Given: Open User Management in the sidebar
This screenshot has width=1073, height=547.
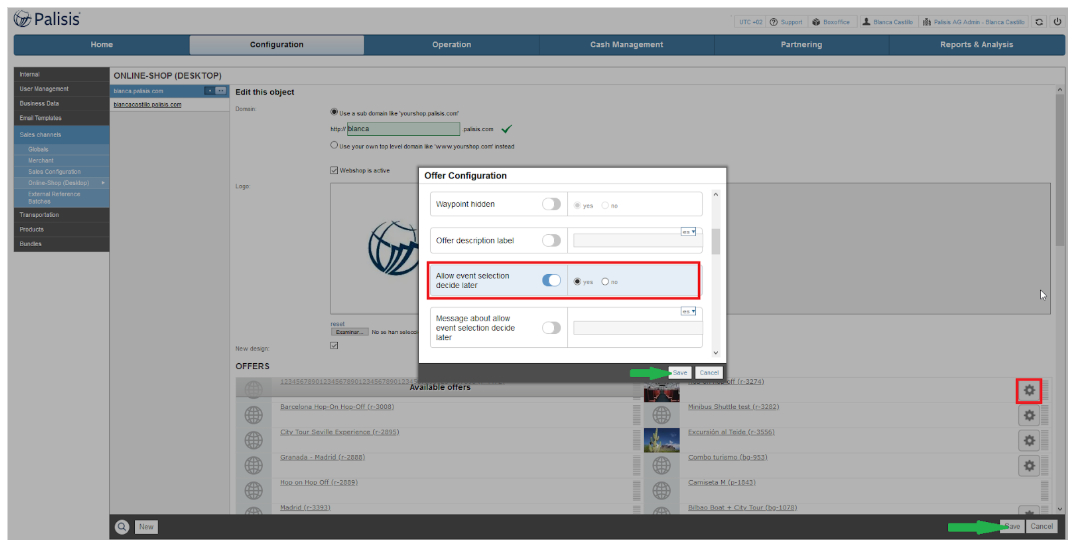Looking at the screenshot, I should (62, 89).
